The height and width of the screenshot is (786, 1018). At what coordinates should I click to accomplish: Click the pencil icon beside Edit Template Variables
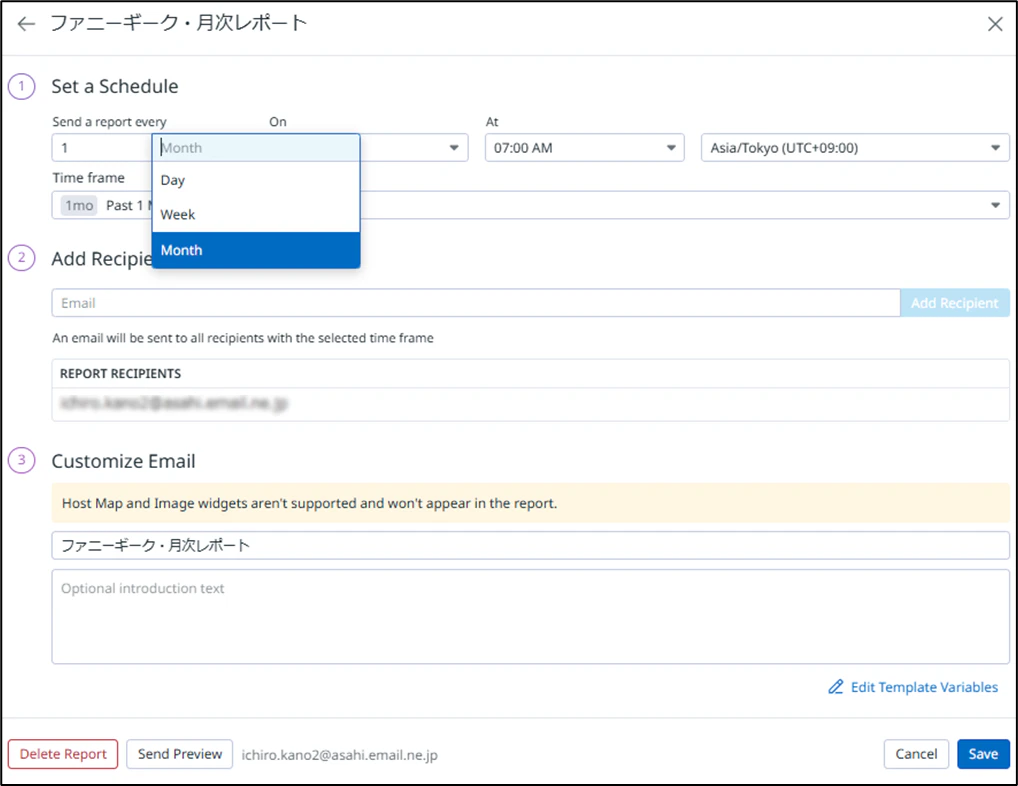836,687
